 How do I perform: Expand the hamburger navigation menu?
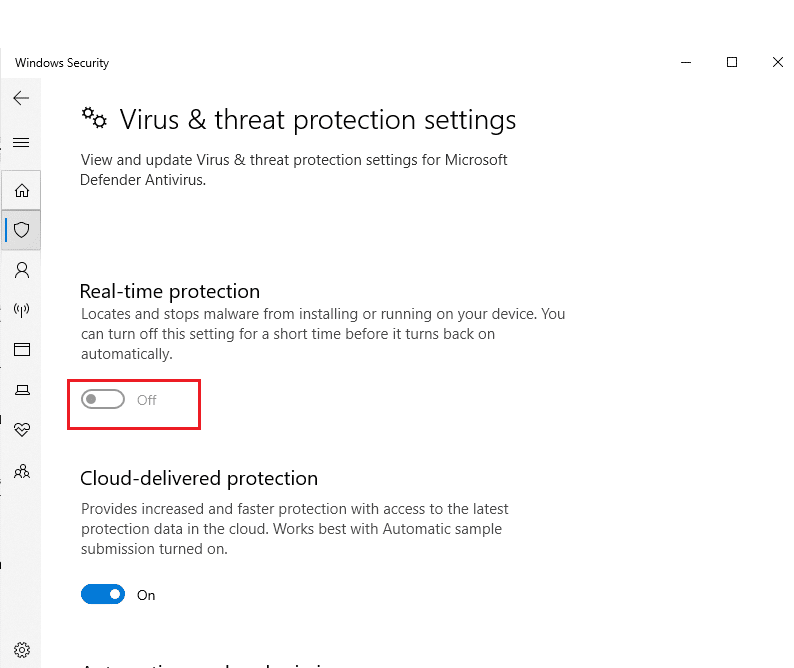tap(21, 143)
